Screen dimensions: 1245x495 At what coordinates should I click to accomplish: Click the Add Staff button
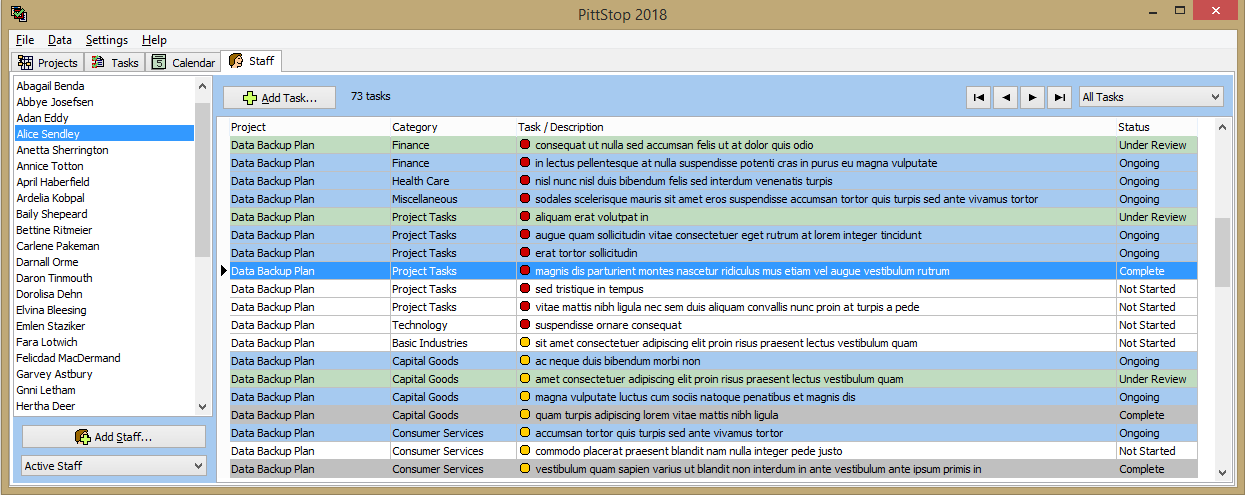point(114,437)
